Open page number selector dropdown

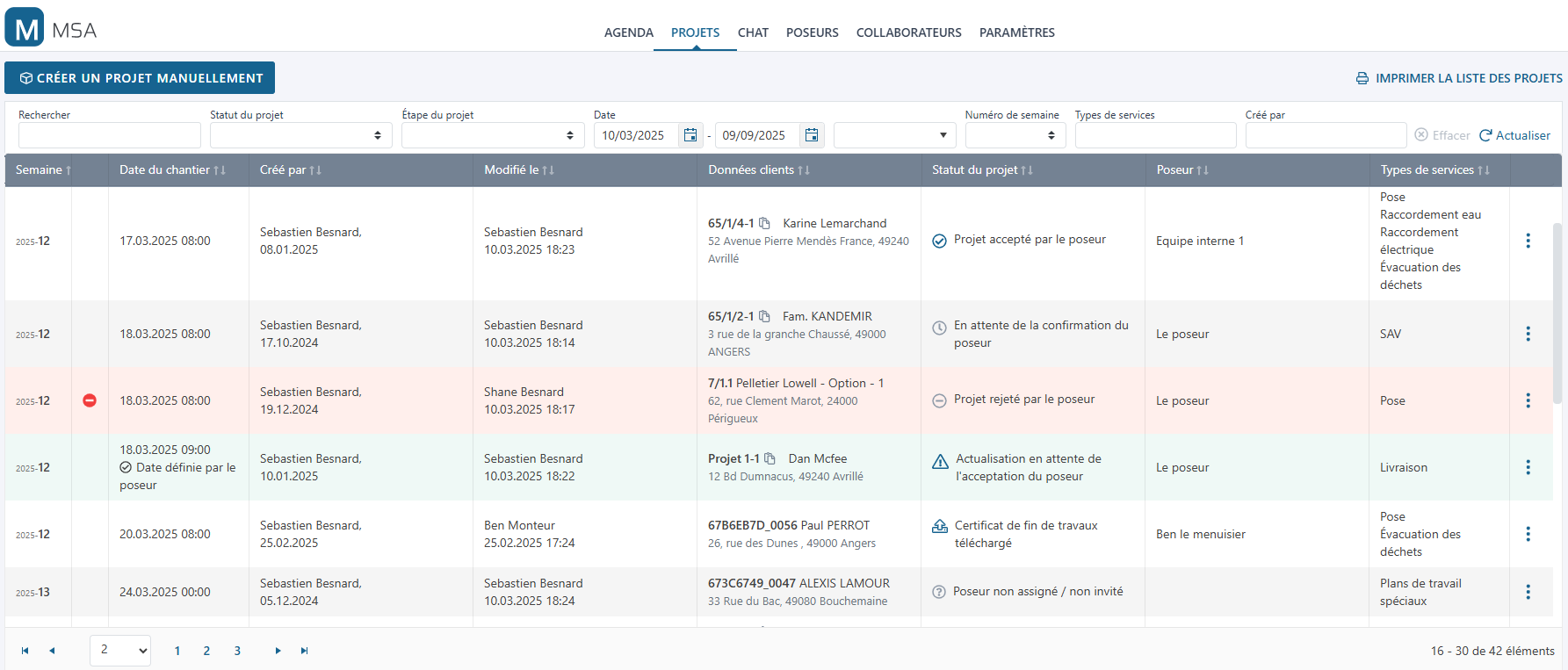[x=120, y=650]
